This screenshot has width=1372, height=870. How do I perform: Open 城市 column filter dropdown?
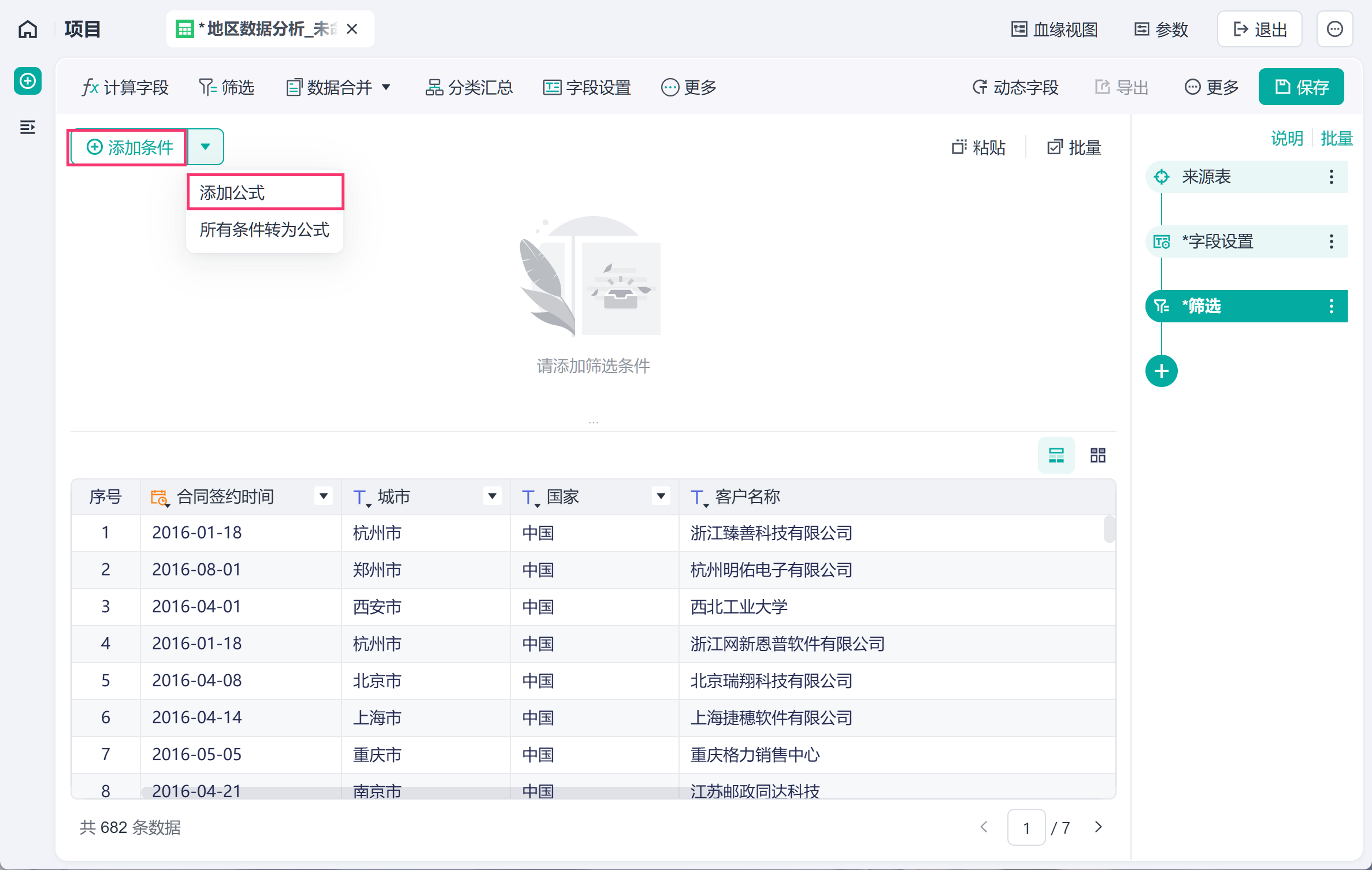point(492,496)
